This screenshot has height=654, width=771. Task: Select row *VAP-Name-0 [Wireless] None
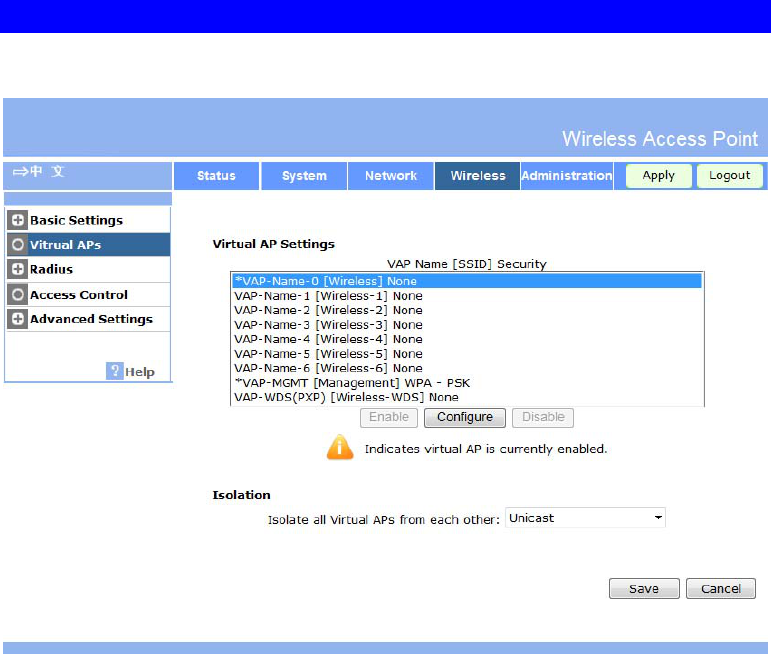pyautogui.click(x=467, y=281)
